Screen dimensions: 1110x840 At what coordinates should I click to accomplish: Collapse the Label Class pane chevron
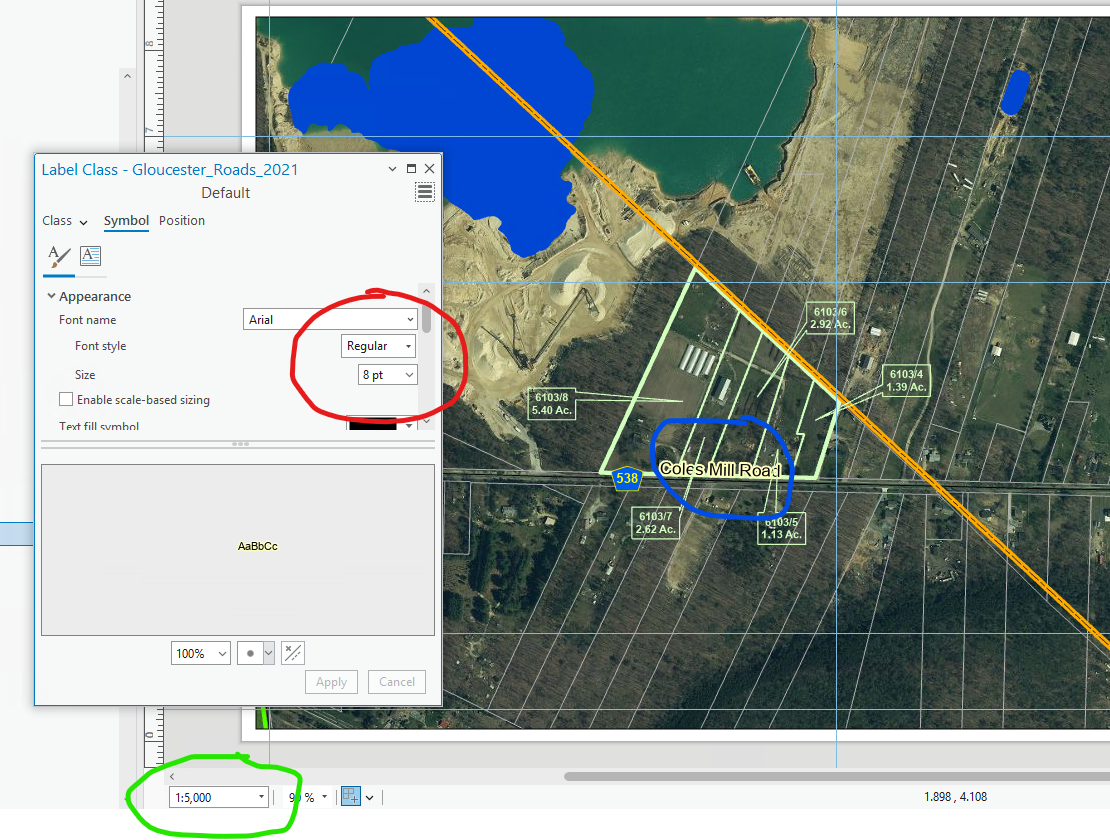click(392, 169)
